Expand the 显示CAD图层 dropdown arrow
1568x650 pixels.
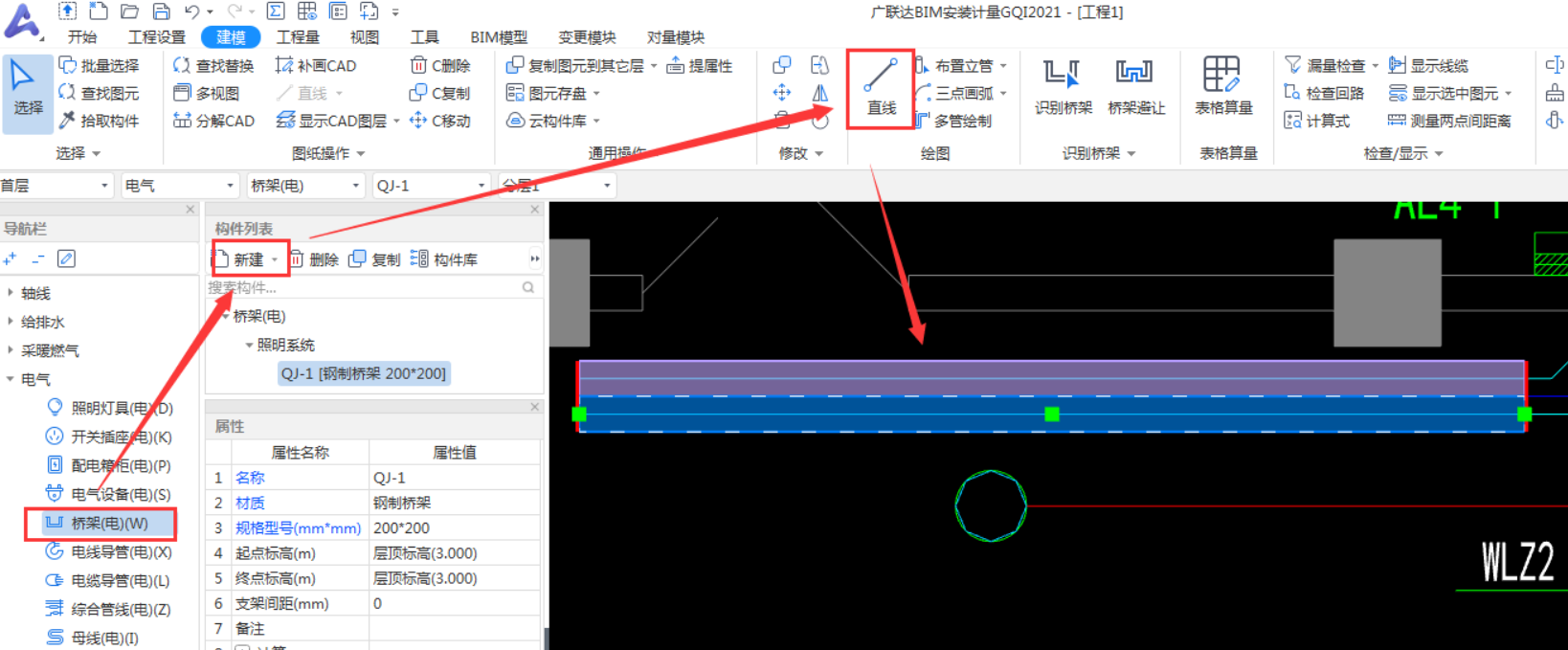396,122
